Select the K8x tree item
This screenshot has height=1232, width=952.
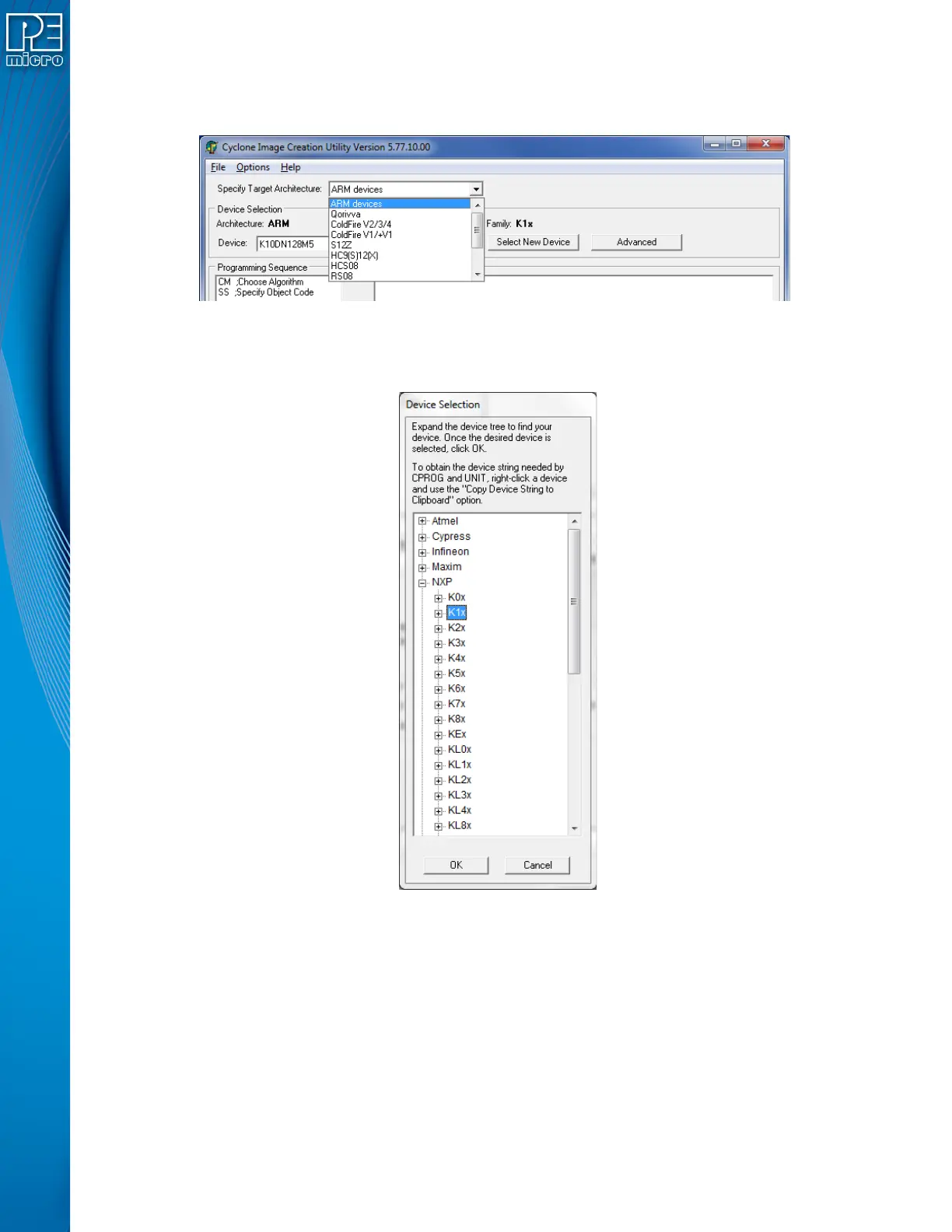(457, 719)
